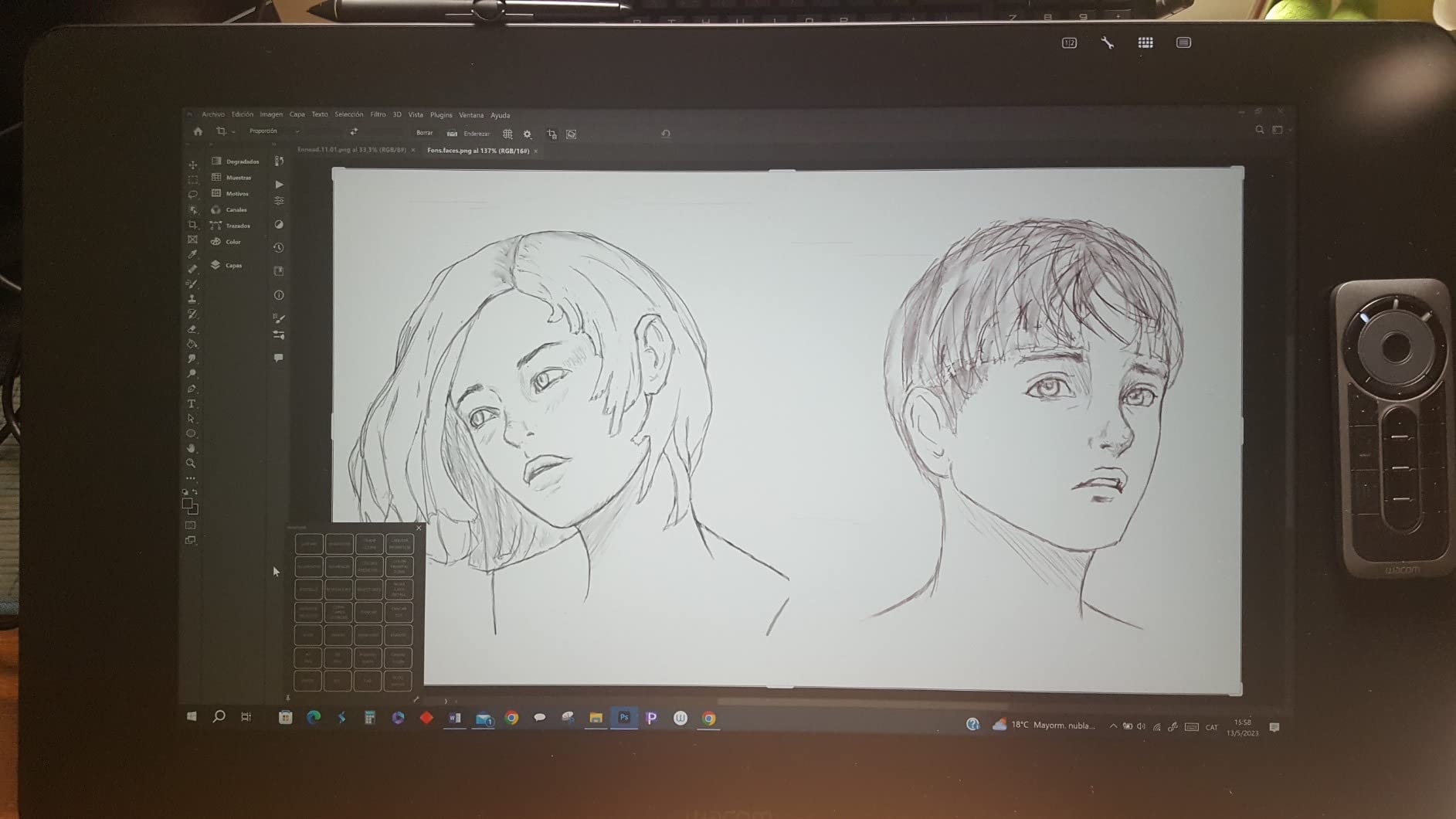Toggle Quick Mask mode

pos(191,525)
